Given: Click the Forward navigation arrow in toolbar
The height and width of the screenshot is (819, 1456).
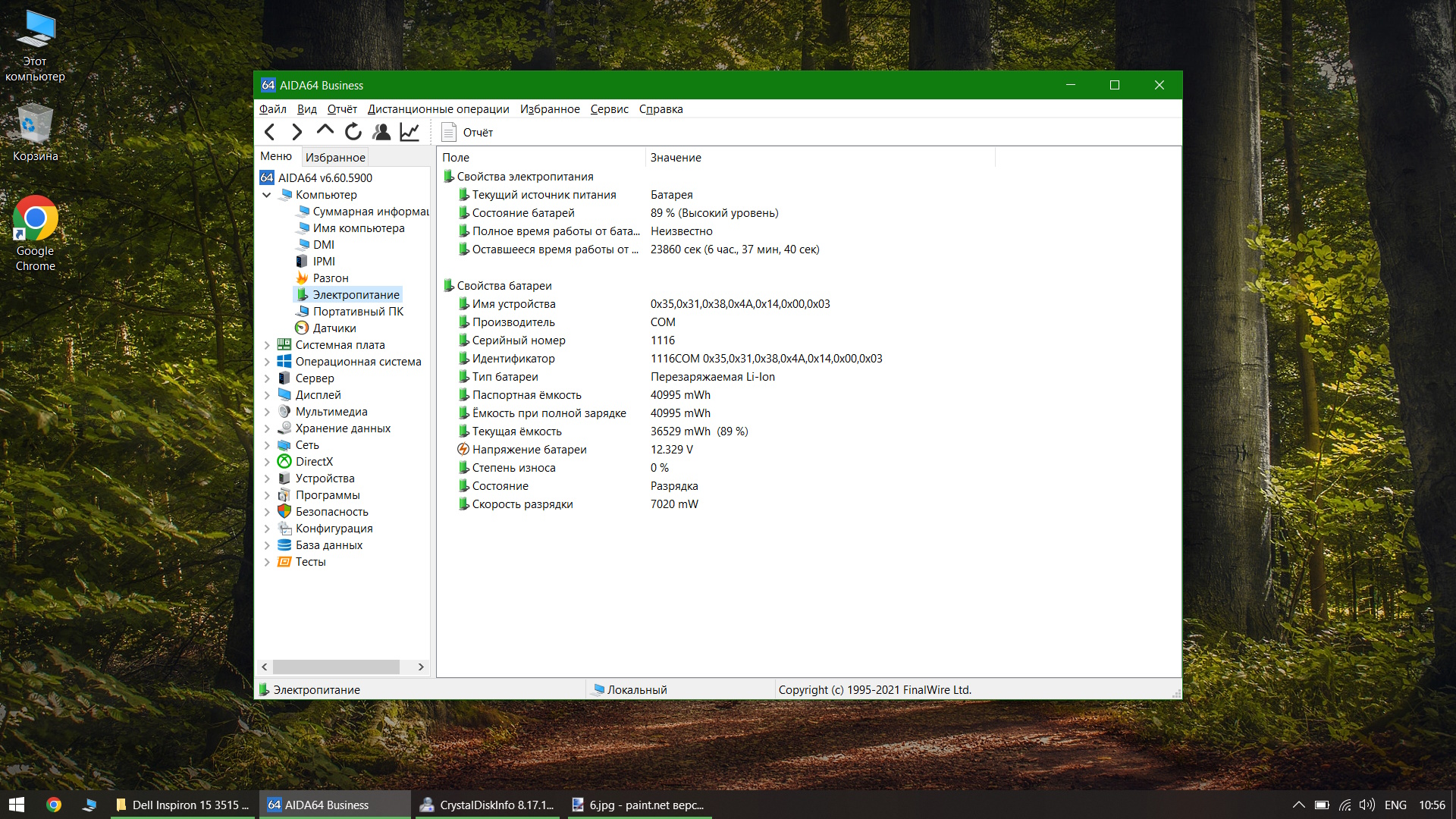Looking at the screenshot, I should [x=297, y=132].
